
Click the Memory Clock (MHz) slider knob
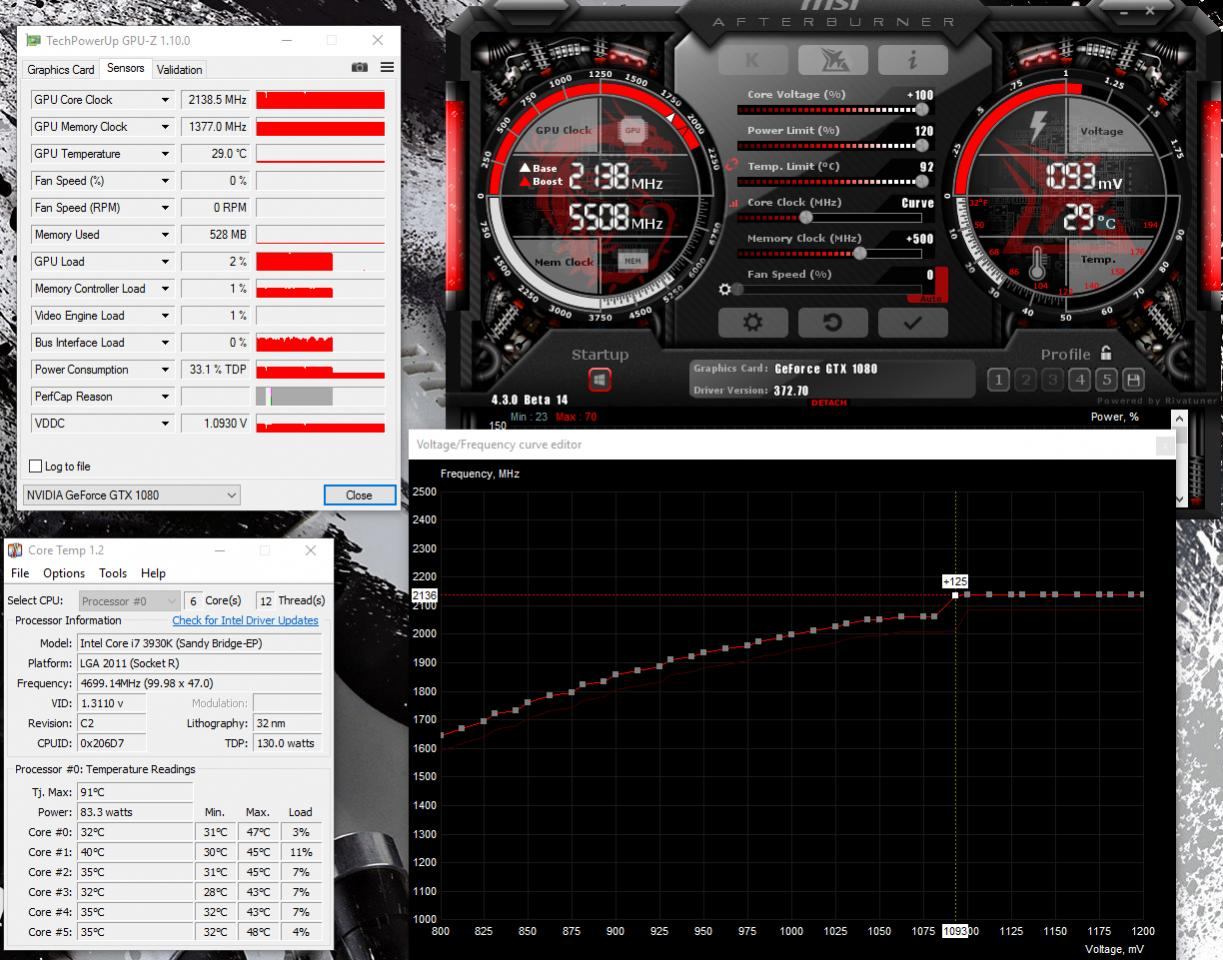859,253
